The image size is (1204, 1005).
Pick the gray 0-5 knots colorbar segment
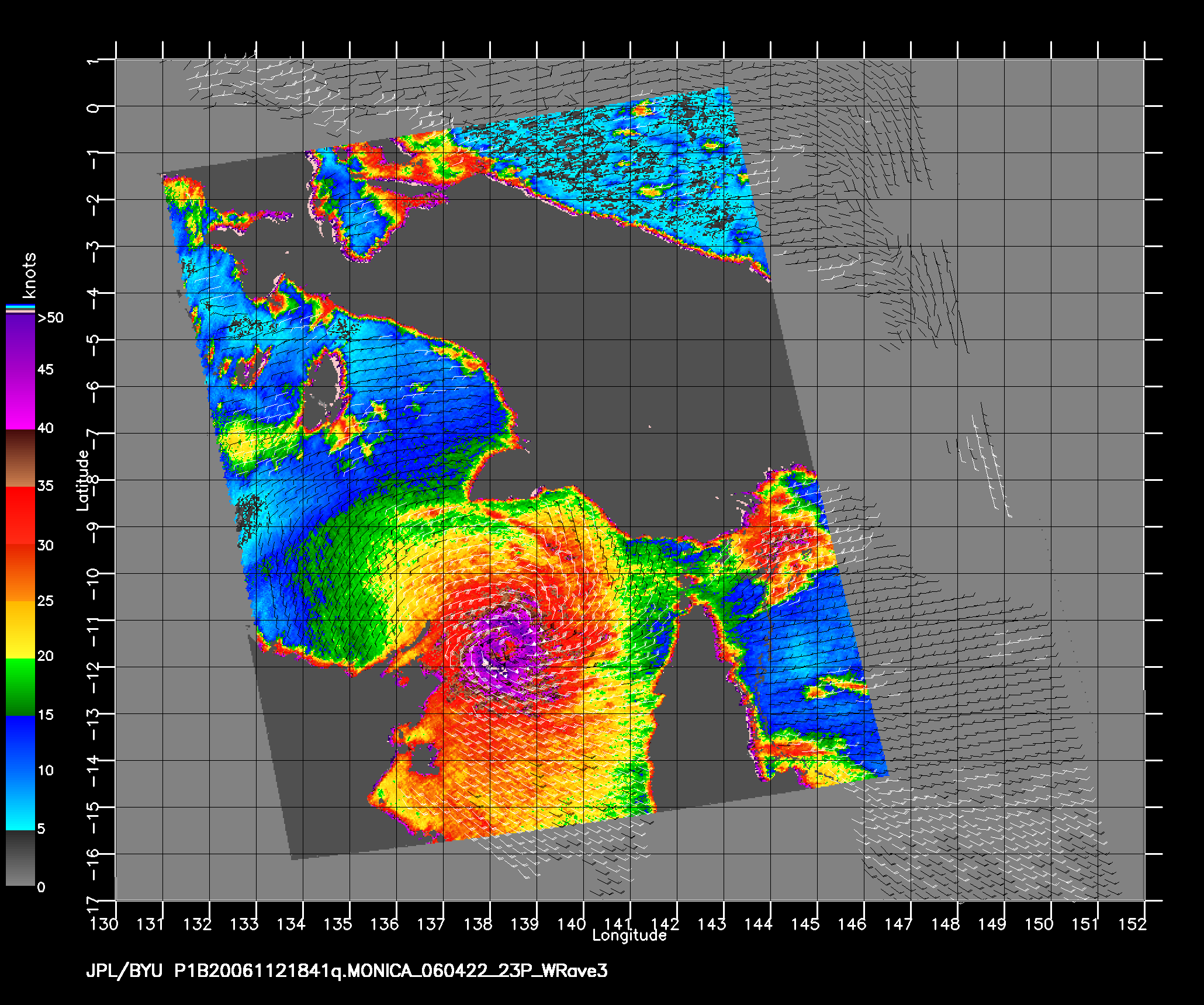20,858
